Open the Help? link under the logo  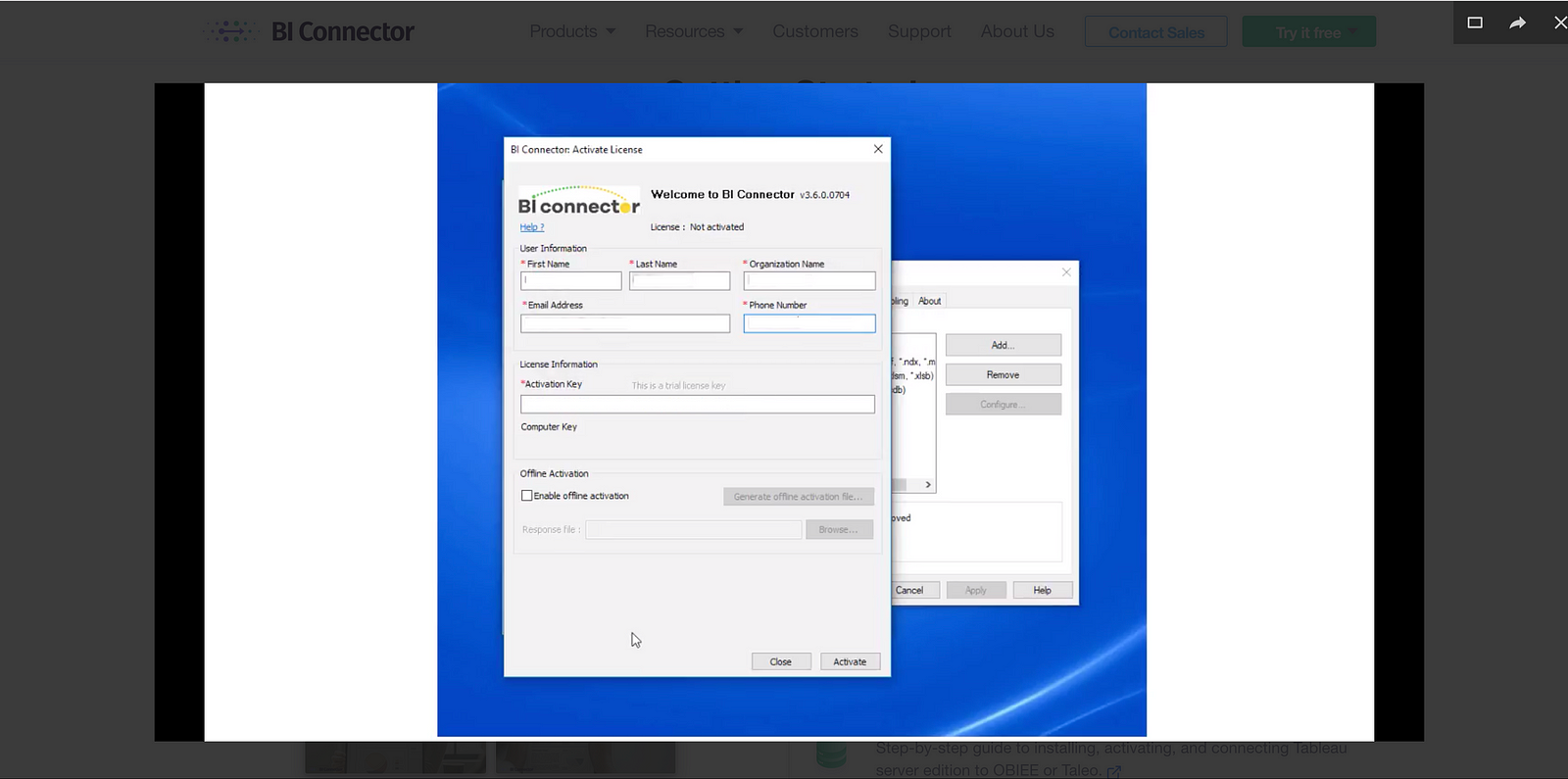531,227
